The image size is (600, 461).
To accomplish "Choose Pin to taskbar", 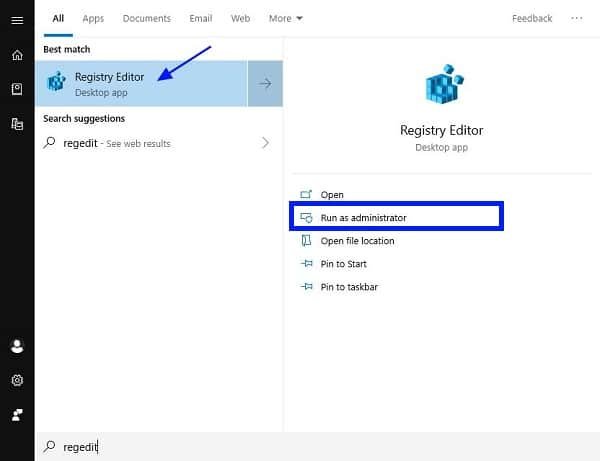I will tap(349, 287).
